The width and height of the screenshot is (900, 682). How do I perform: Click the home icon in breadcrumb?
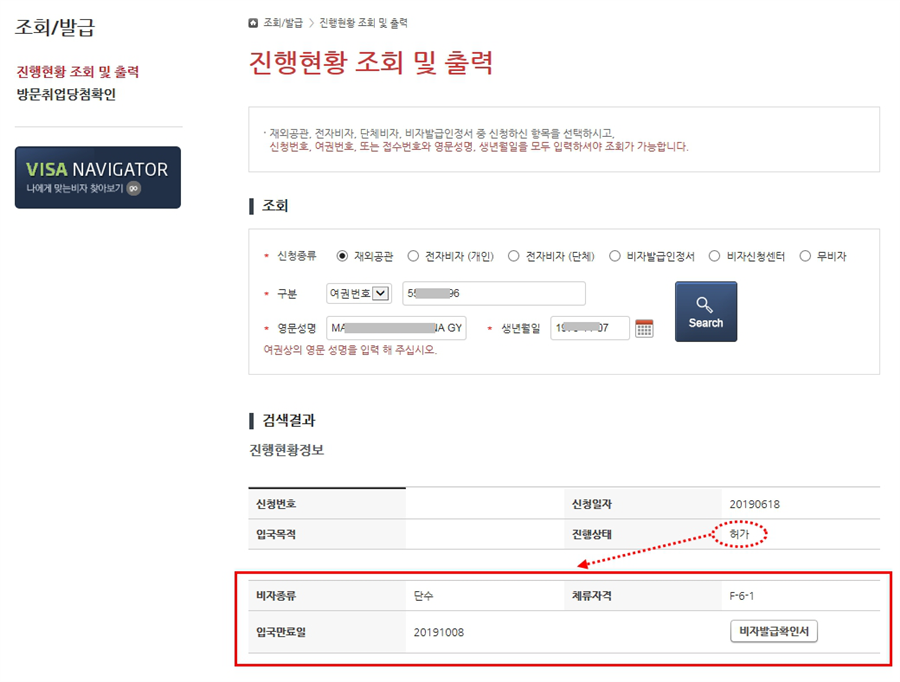coord(253,23)
